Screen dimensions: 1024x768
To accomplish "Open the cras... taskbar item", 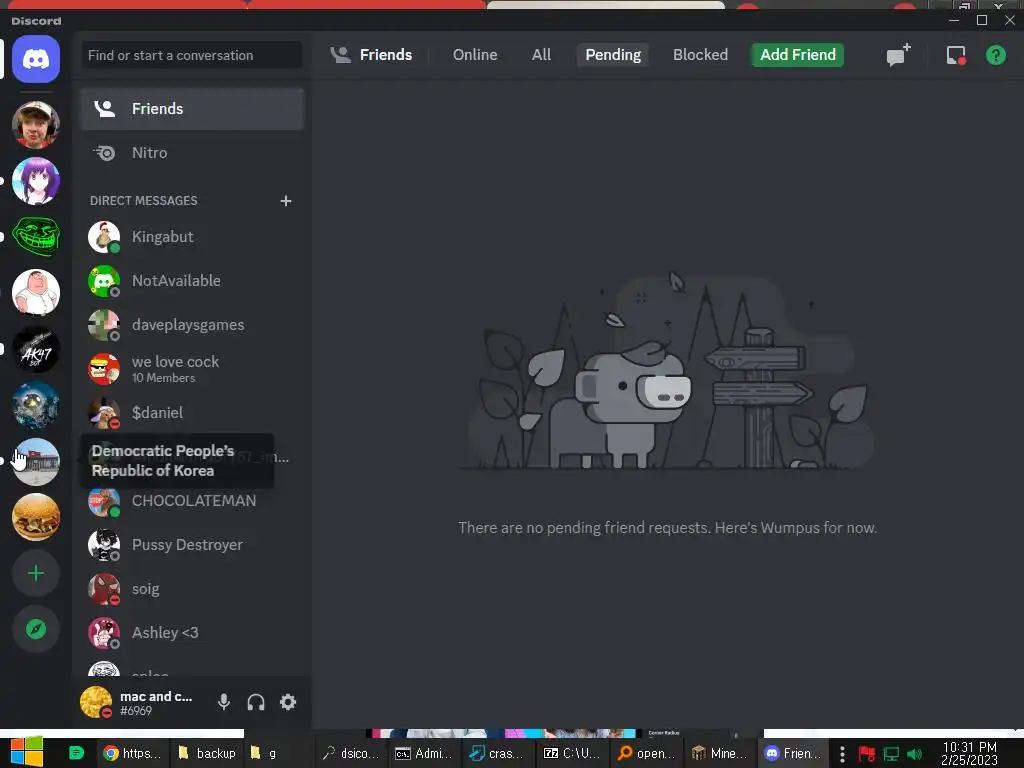I will click(498, 753).
